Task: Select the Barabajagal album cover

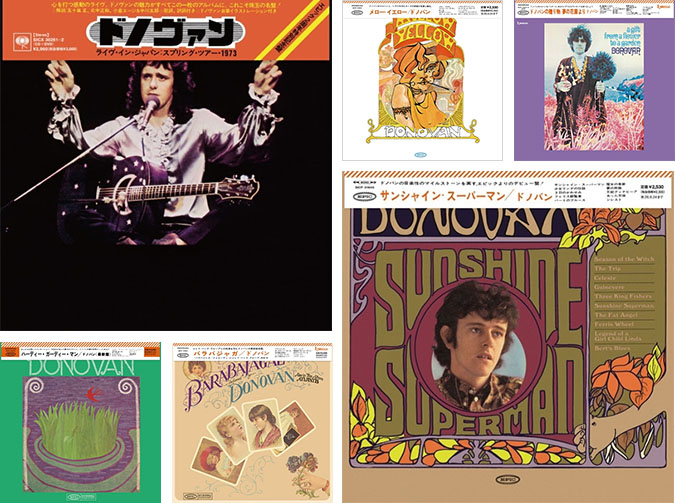Action: coord(253,423)
